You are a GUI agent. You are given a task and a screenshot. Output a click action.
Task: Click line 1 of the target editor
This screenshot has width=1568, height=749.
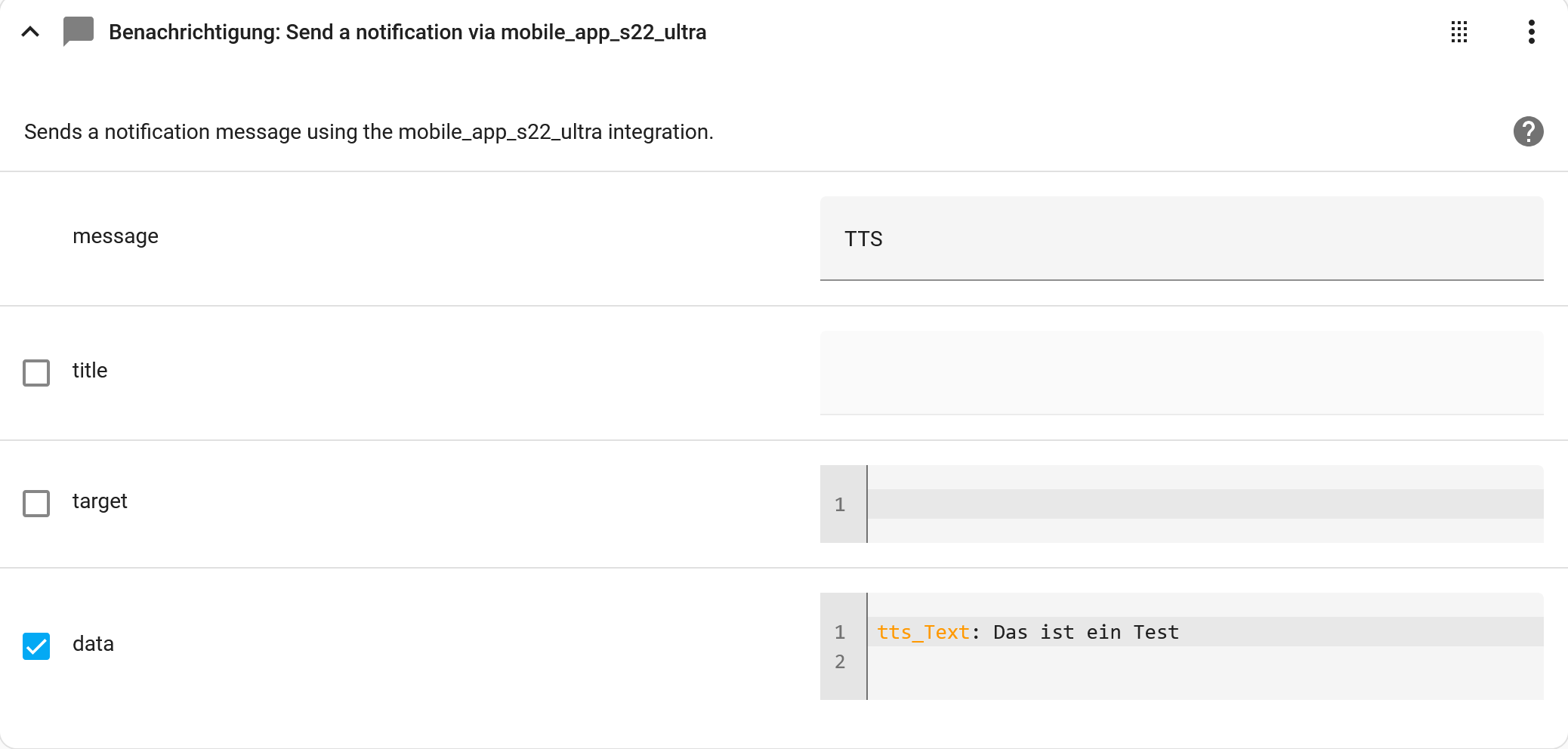(x=1205, y=504)
